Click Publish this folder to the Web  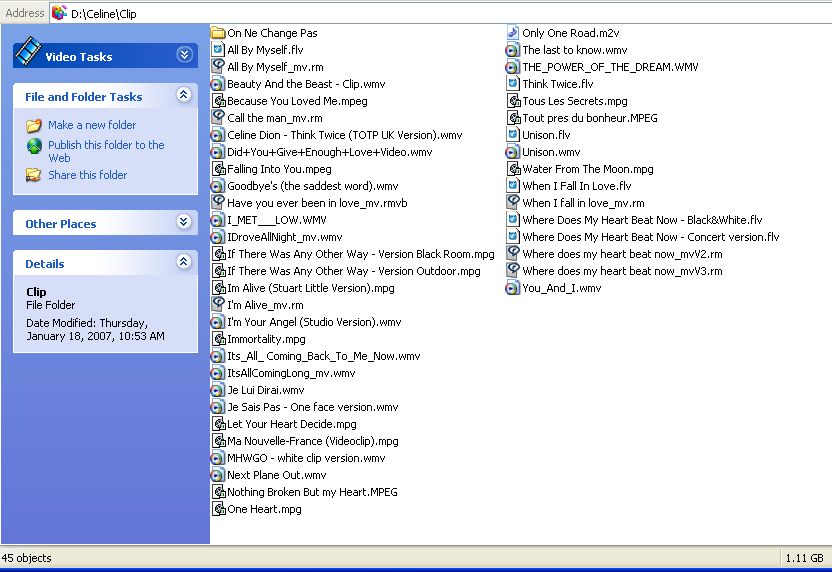tap(106, 151)
